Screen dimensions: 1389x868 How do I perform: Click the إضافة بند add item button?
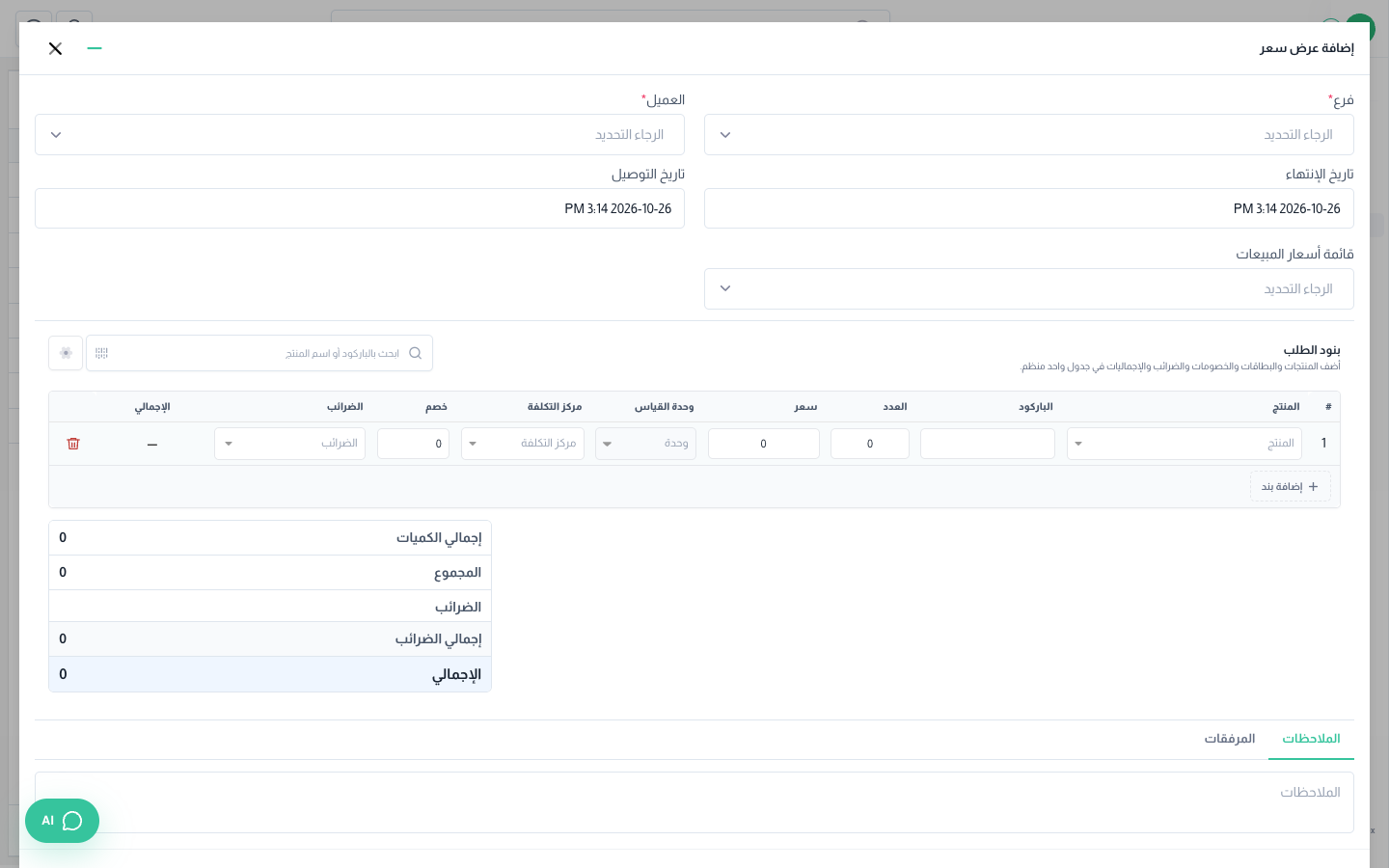(x=1291, y=486)
